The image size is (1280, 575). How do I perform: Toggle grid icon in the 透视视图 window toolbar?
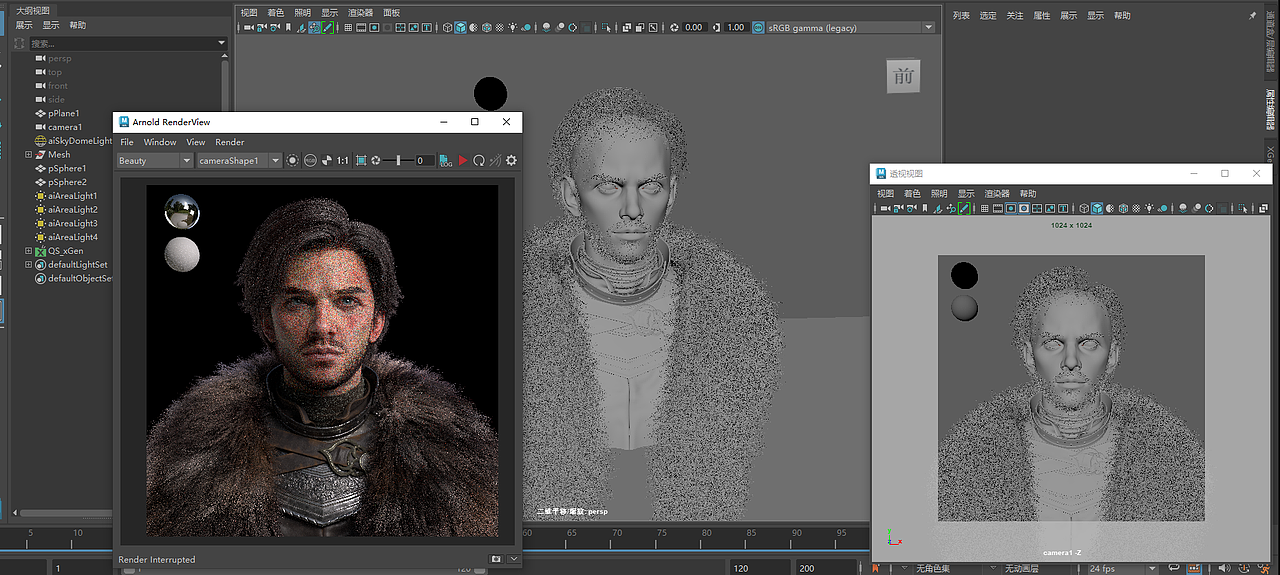(x=984, y=208)
